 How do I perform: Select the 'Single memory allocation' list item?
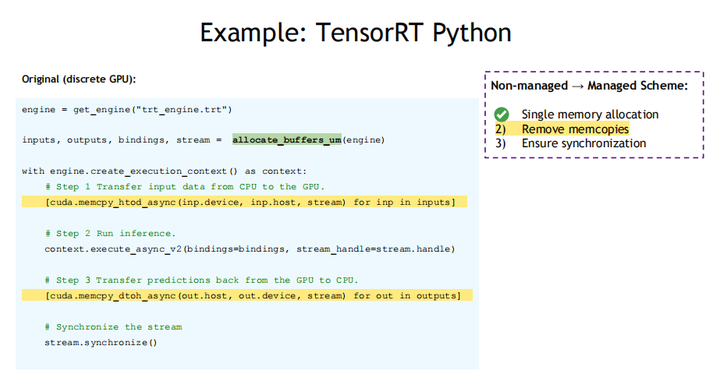(x=590, y=114)
